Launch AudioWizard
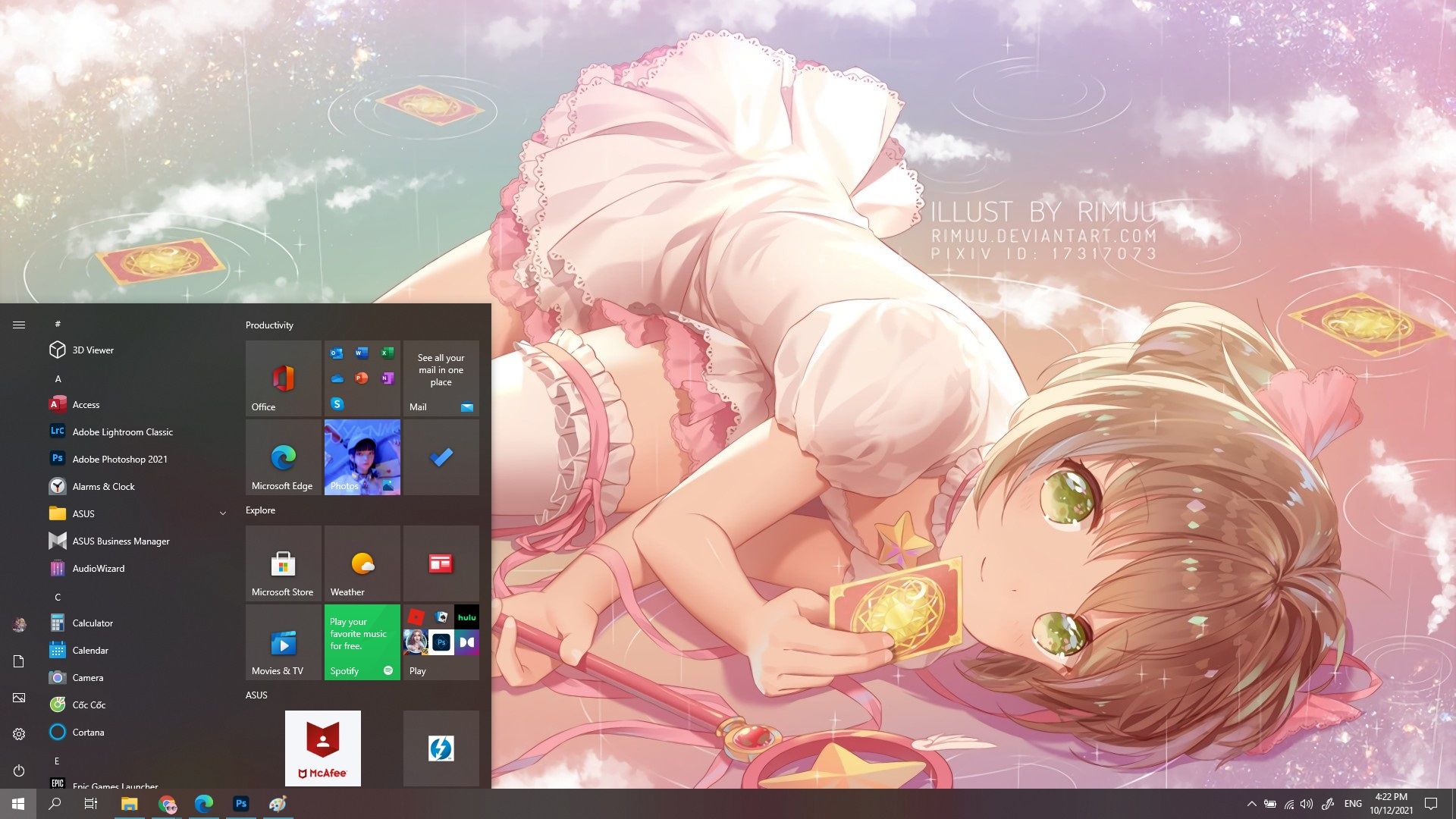The width and height of the screenshot is (1456, 819). click(136, 568)
